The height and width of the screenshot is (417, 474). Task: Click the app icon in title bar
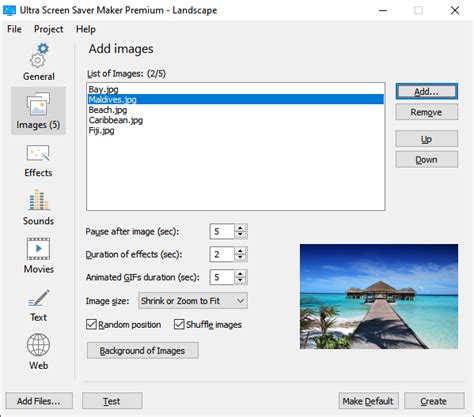click(9, 10)
